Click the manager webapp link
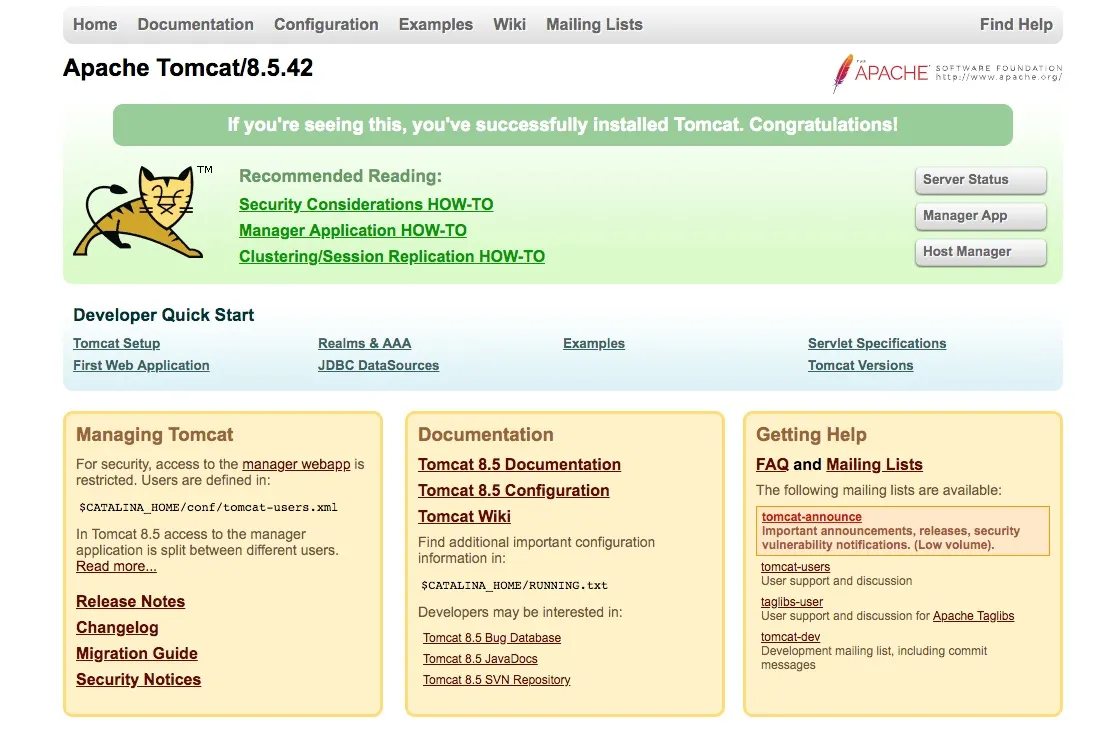Screen dimensions: 1112x732 (296, 464)
